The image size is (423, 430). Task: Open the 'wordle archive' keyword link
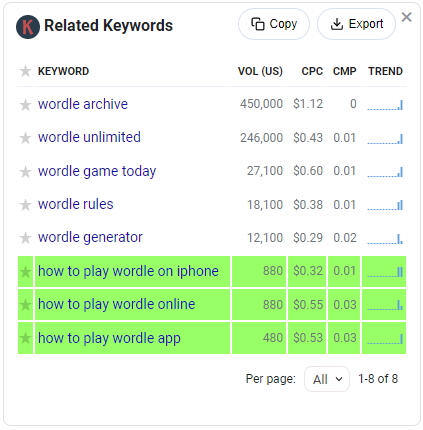coord(83,104)
